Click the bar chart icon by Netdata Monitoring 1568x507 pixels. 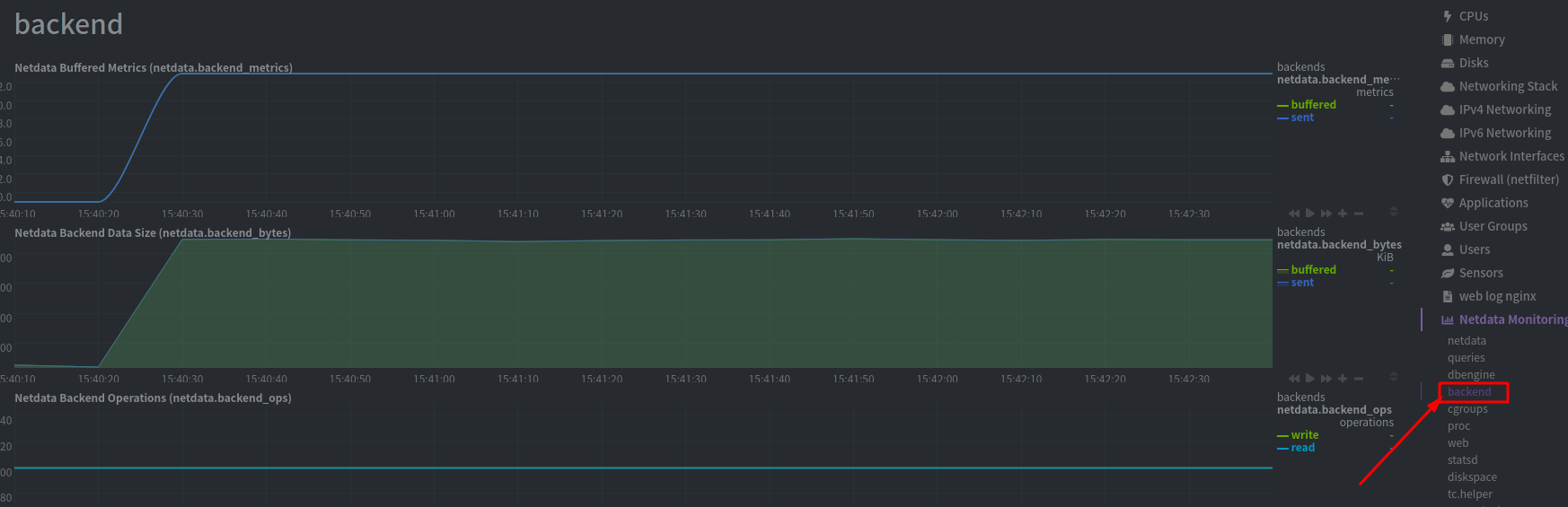[x=1447, y=319]
